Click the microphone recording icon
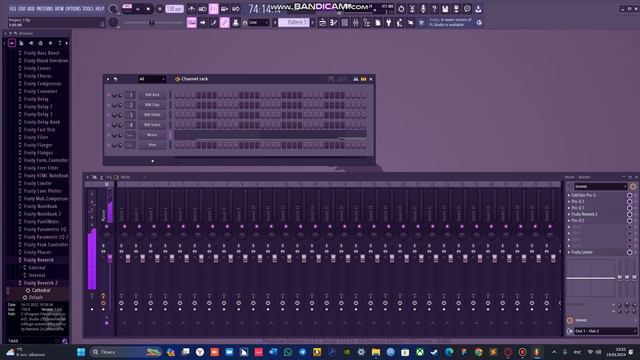Viewport: 640px width, 360px height. point(423,9)
